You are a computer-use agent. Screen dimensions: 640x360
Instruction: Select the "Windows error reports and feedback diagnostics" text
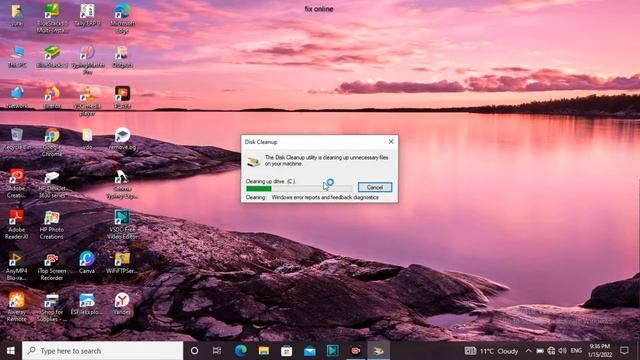click(x=325, y=198)
